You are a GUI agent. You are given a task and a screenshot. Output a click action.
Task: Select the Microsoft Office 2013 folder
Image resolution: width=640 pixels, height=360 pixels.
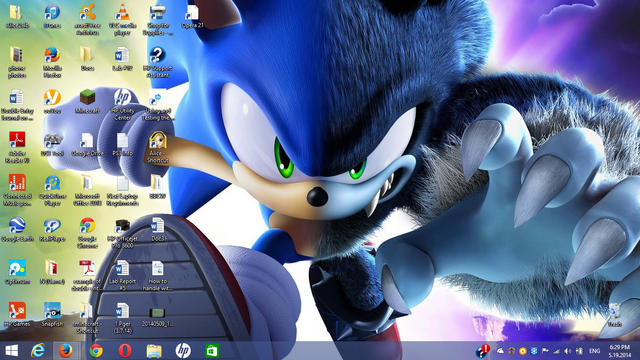tap(87, 190)
